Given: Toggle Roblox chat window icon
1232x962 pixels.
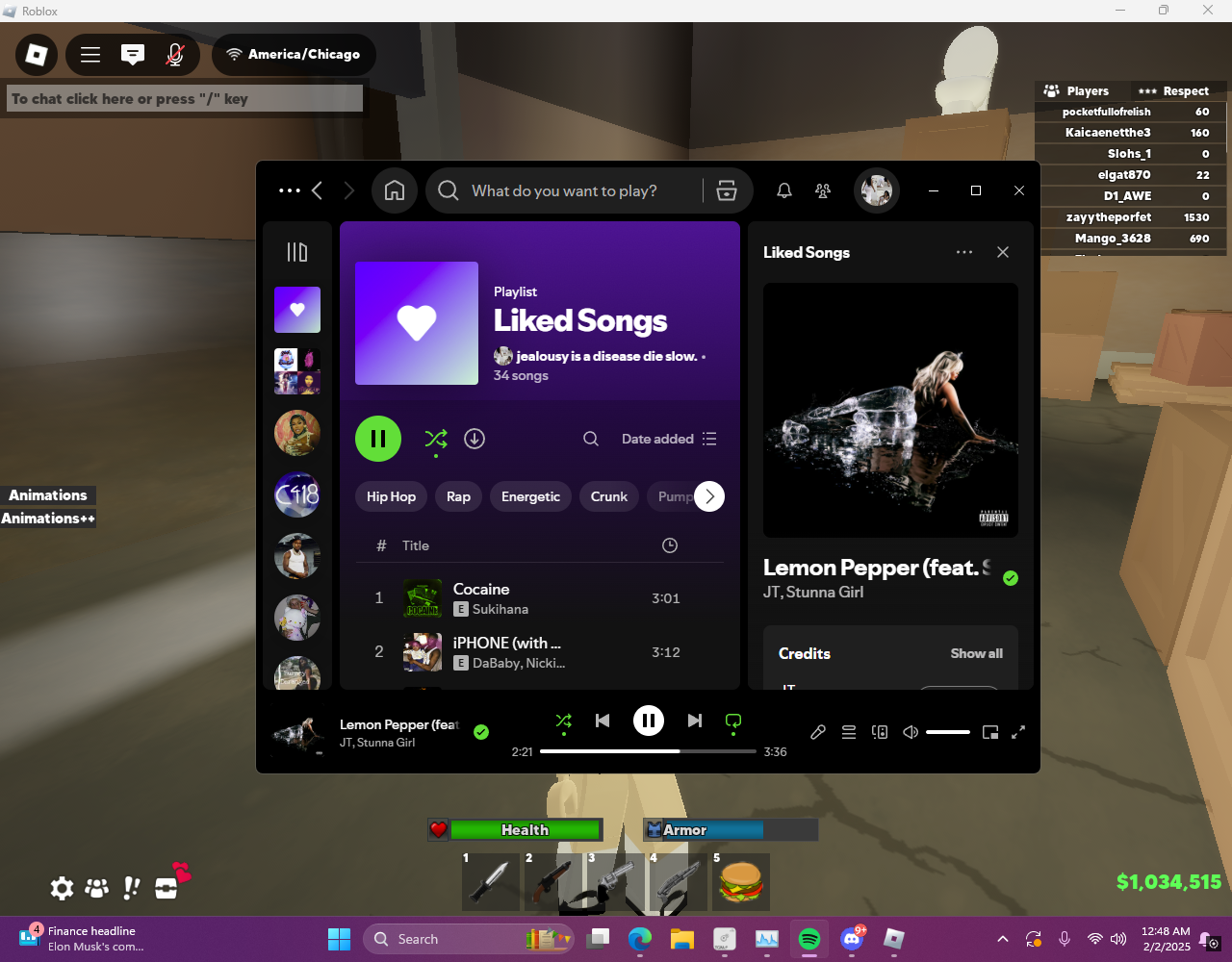Looking at the screenshot, I should point(133,55).
